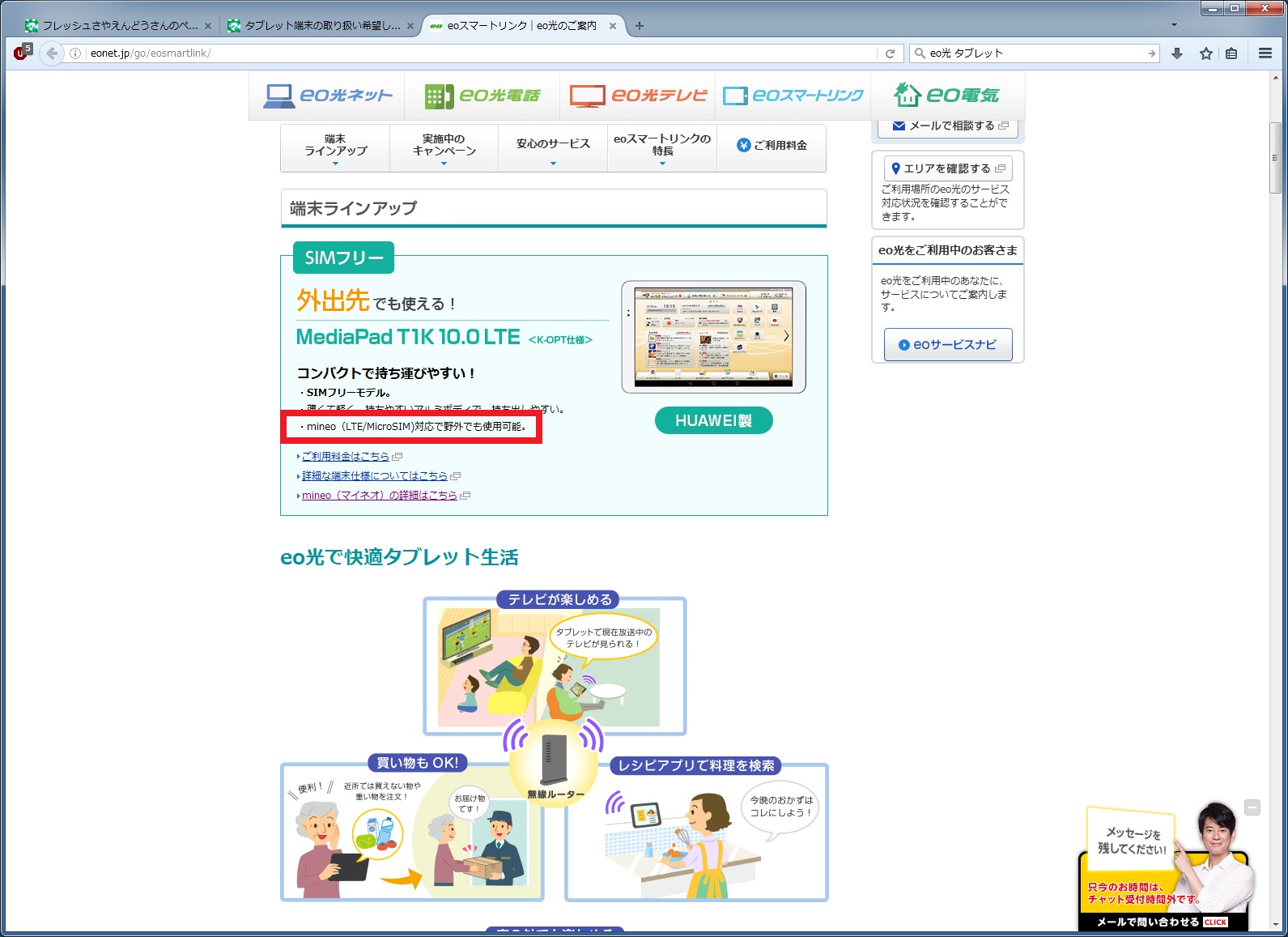1288x937 pixels.
Task: Open the eo光テレビ navigation tab
Action: click(x=638, y=96)
